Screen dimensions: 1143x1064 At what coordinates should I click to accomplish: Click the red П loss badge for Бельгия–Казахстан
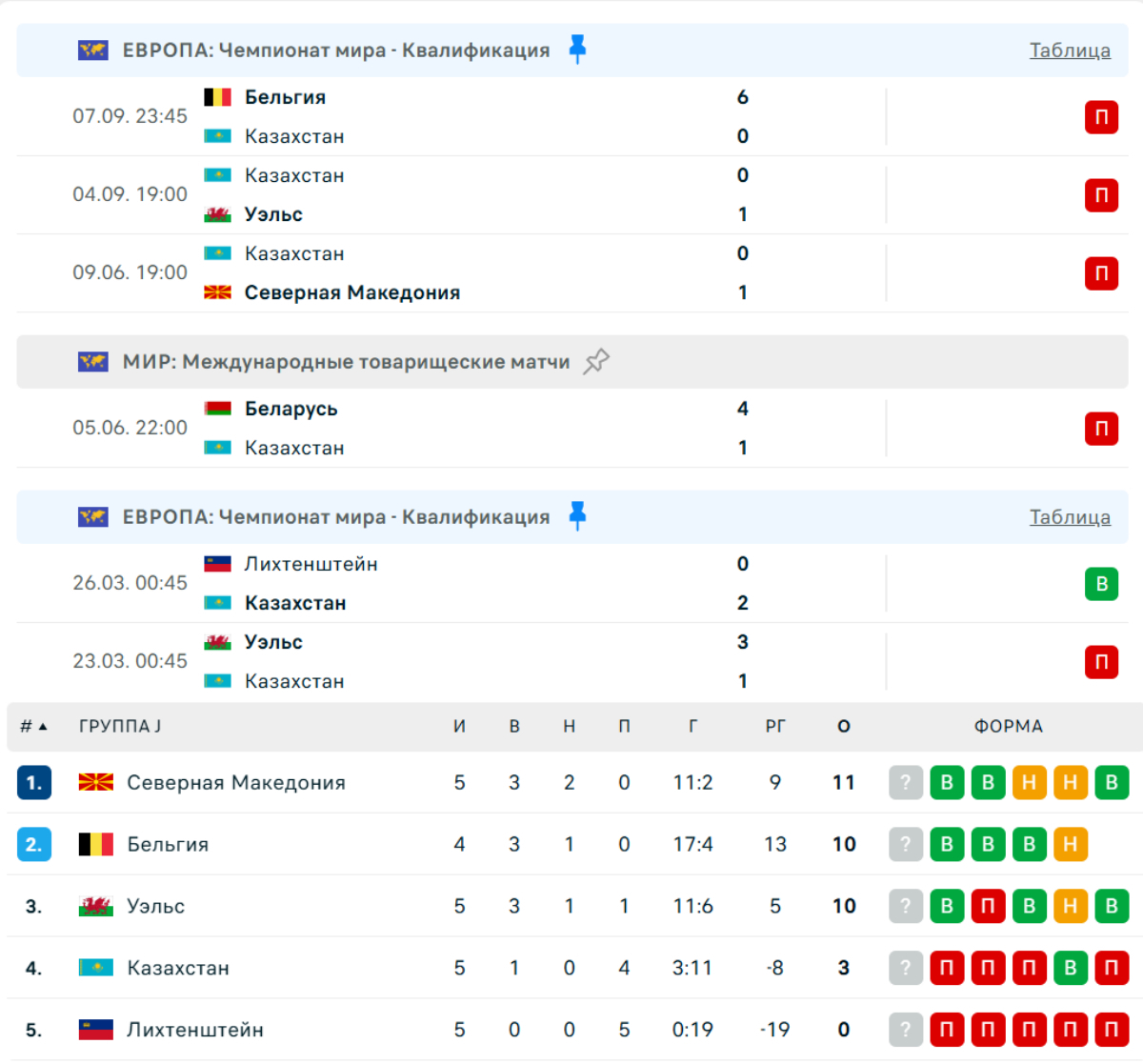tap(1101, 117)
